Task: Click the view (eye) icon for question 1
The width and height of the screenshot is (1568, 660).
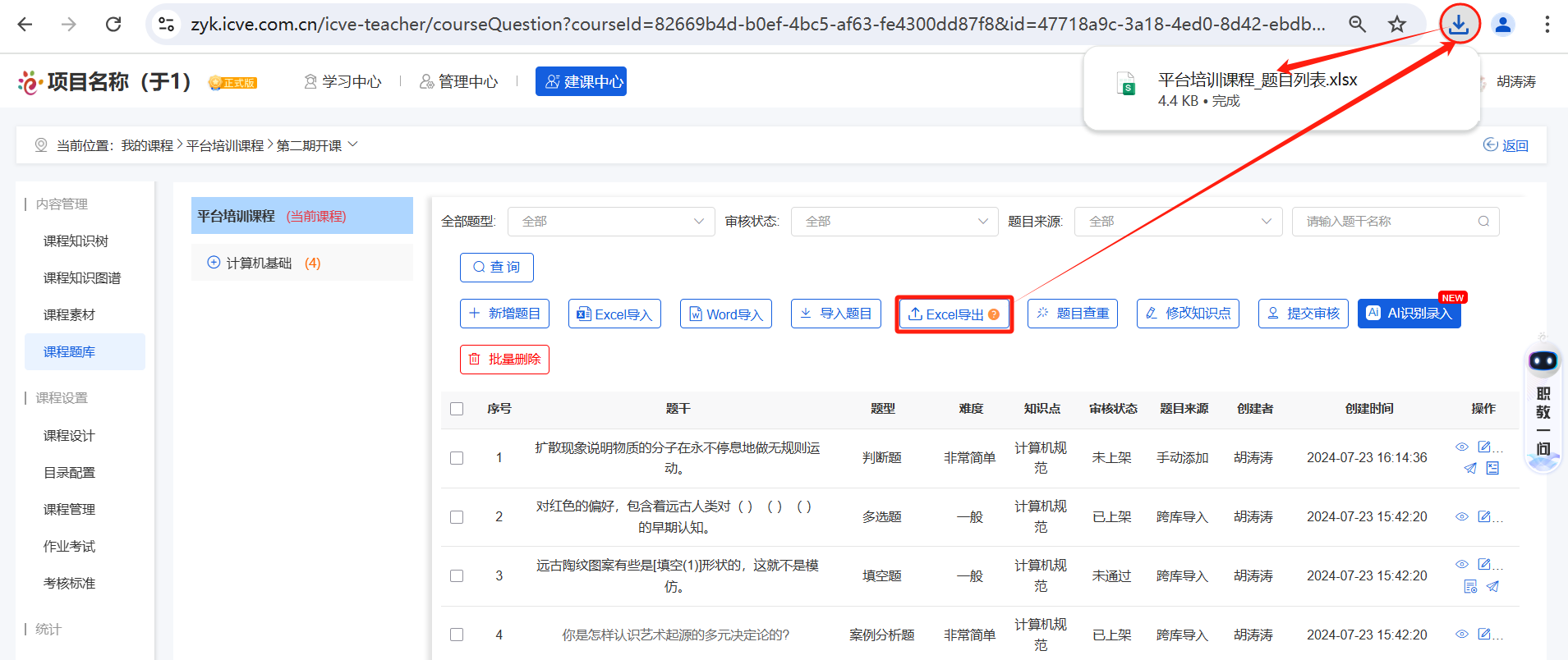Action: (1461, 447)
